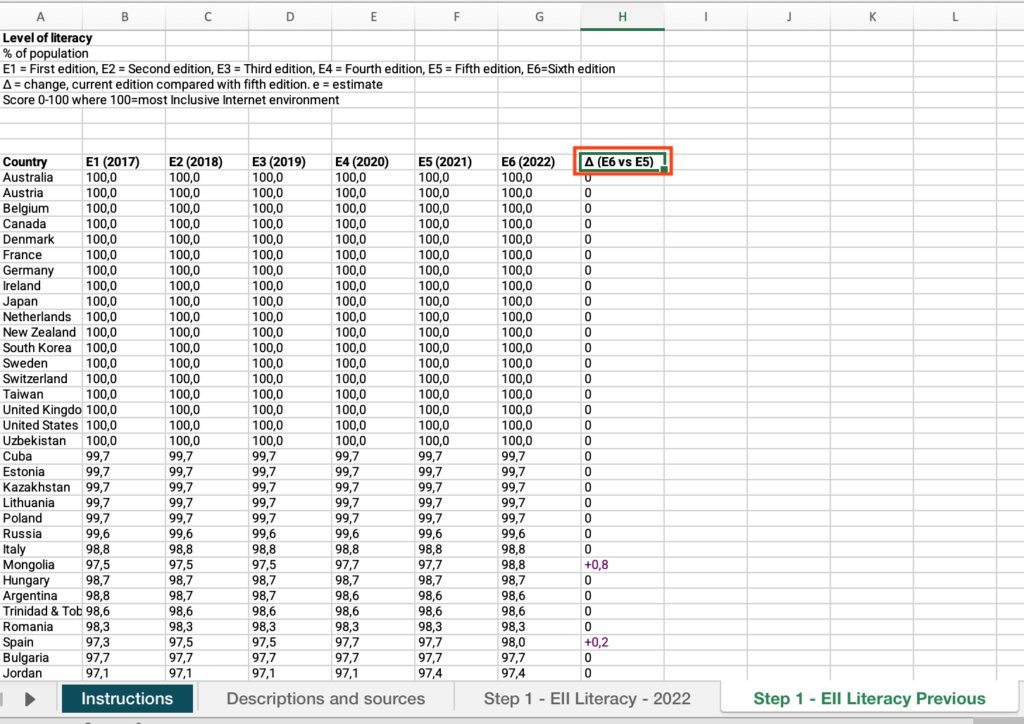The image size is (1024, 724).
Task: Select the 'Kazakhstan' country cell
Action: pyautogui.click(x=41, y=488)
